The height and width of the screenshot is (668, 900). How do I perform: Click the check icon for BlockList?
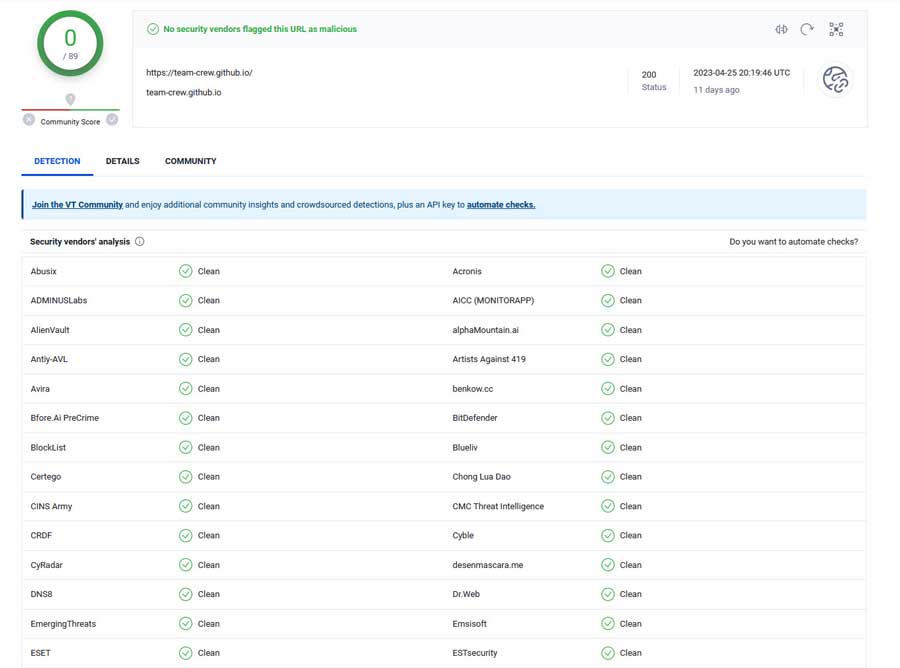point(185,447)
